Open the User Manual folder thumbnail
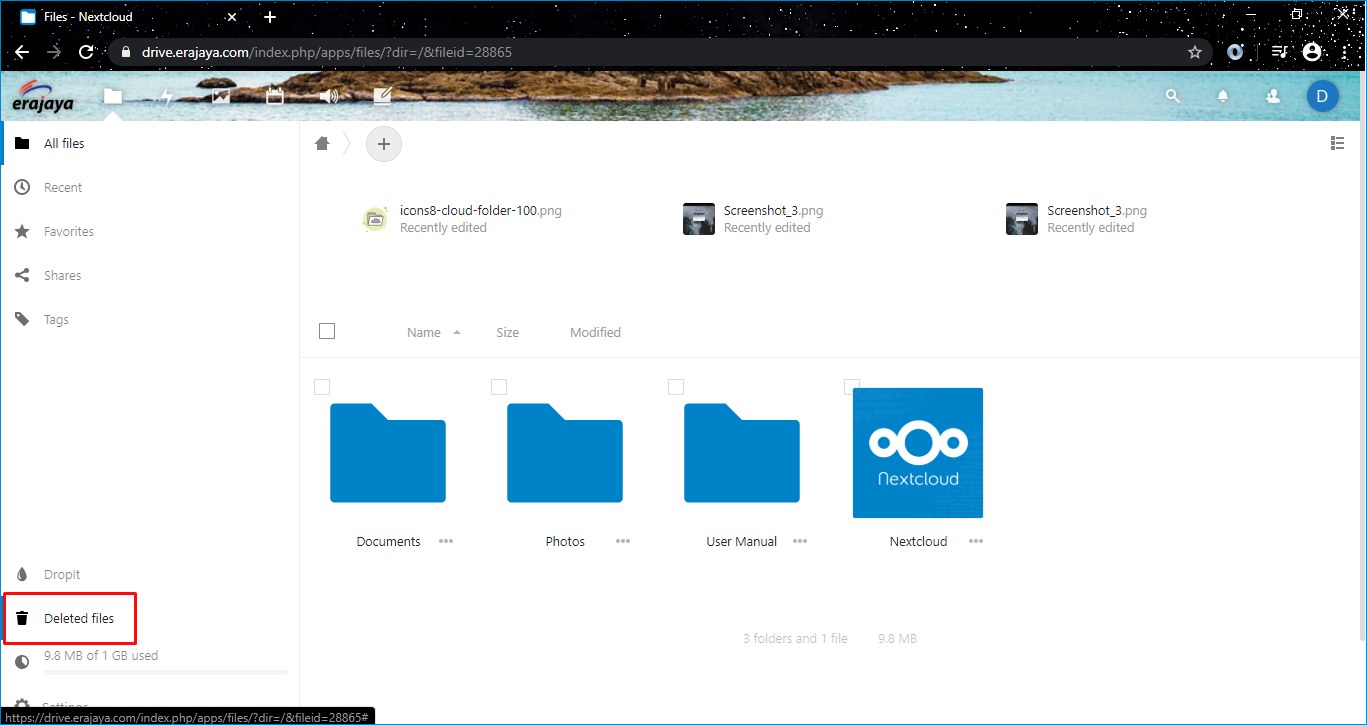This screenshot has height=725, width=1367. [742, 453]
